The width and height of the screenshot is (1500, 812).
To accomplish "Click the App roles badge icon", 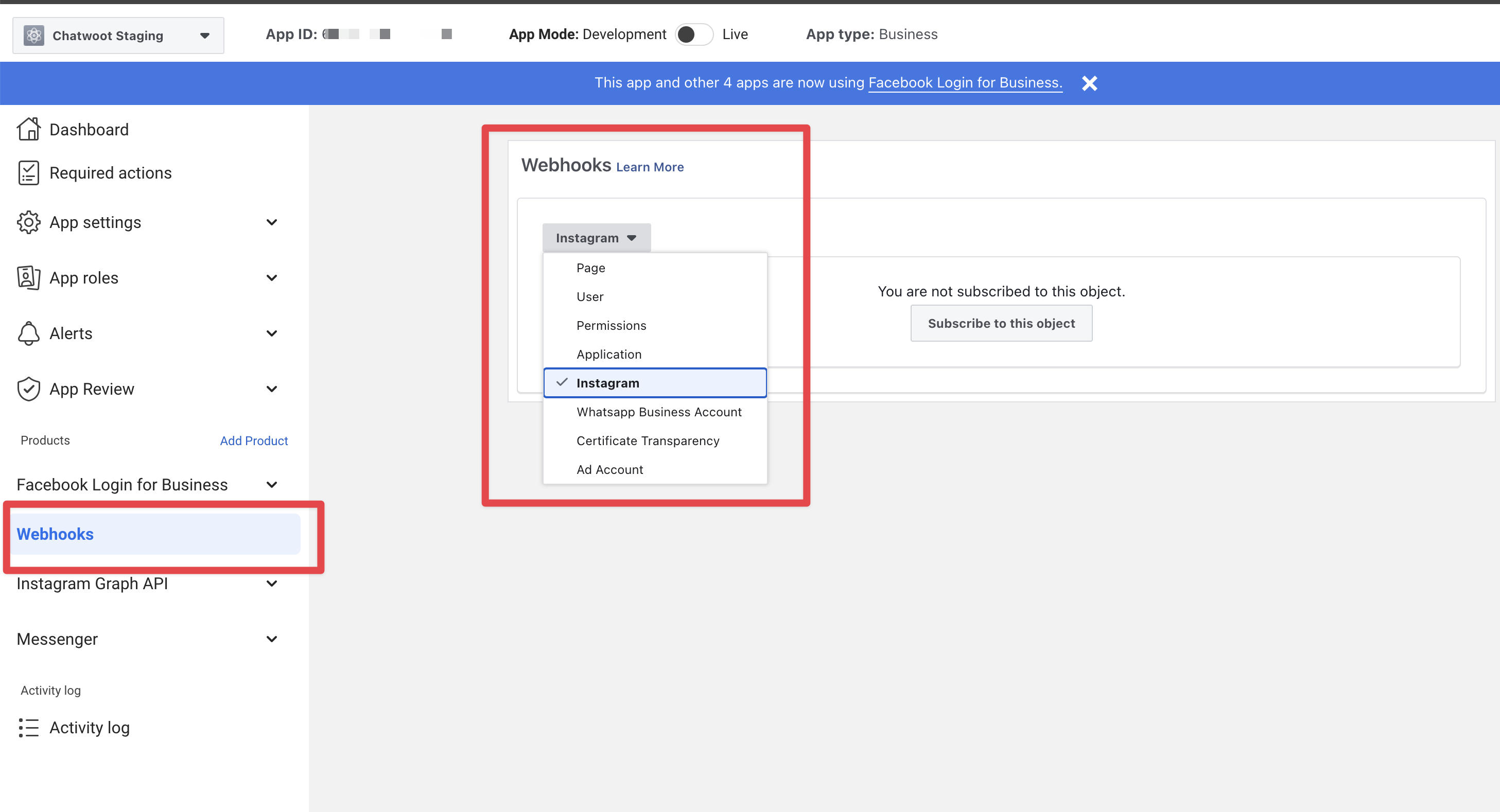I will click(28, 278).
